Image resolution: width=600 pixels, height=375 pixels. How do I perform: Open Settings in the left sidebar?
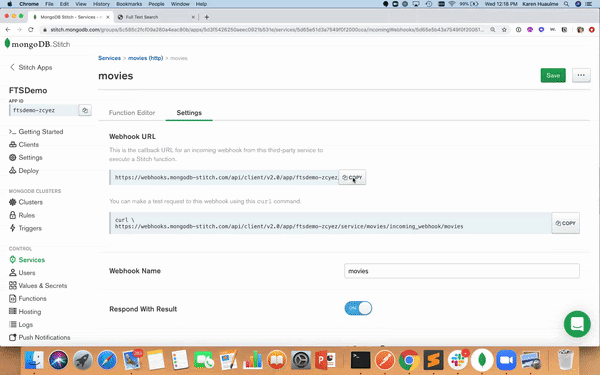pos(26,158)
